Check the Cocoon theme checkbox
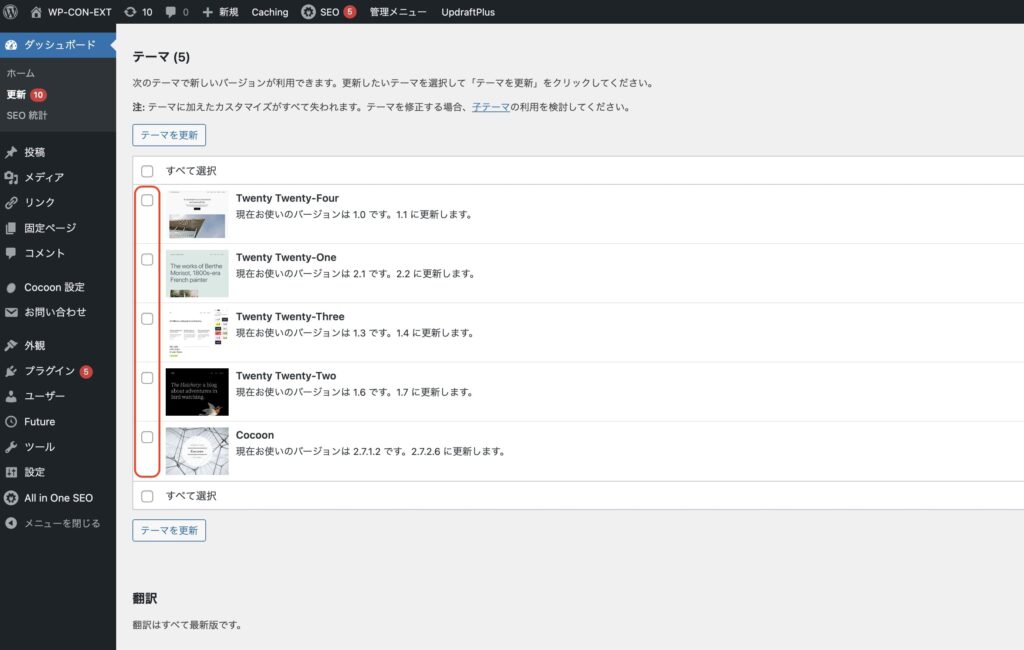 coord(147,437)
